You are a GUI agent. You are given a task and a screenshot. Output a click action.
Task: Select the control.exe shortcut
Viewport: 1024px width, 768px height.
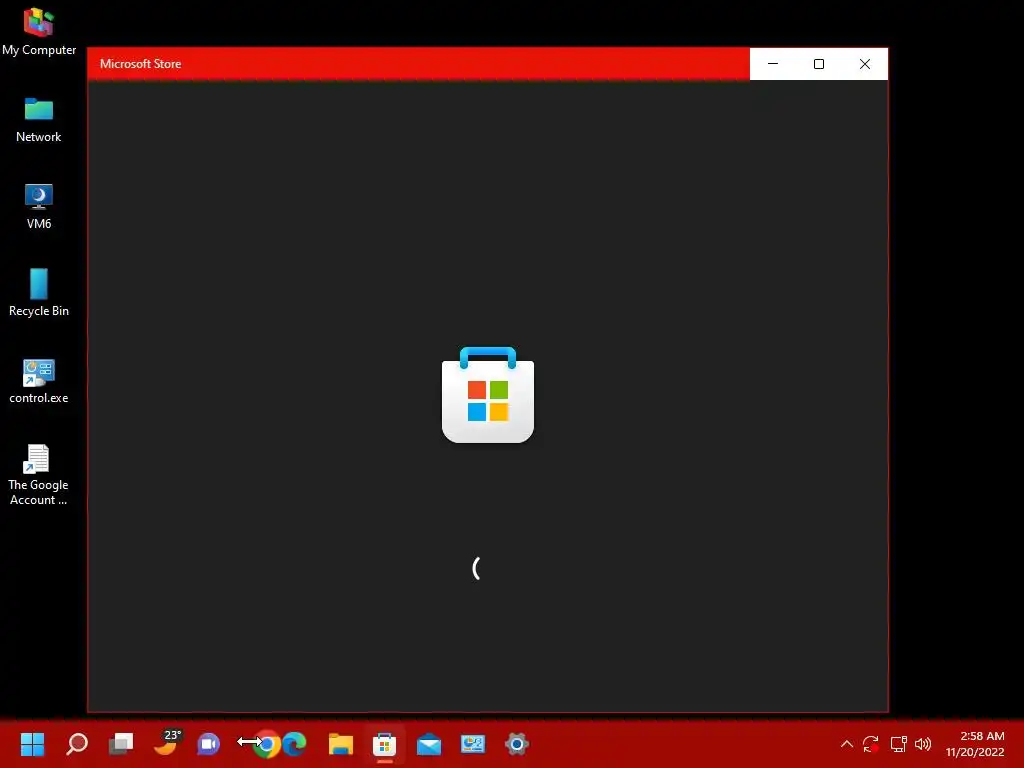click(x=39, y=381)
